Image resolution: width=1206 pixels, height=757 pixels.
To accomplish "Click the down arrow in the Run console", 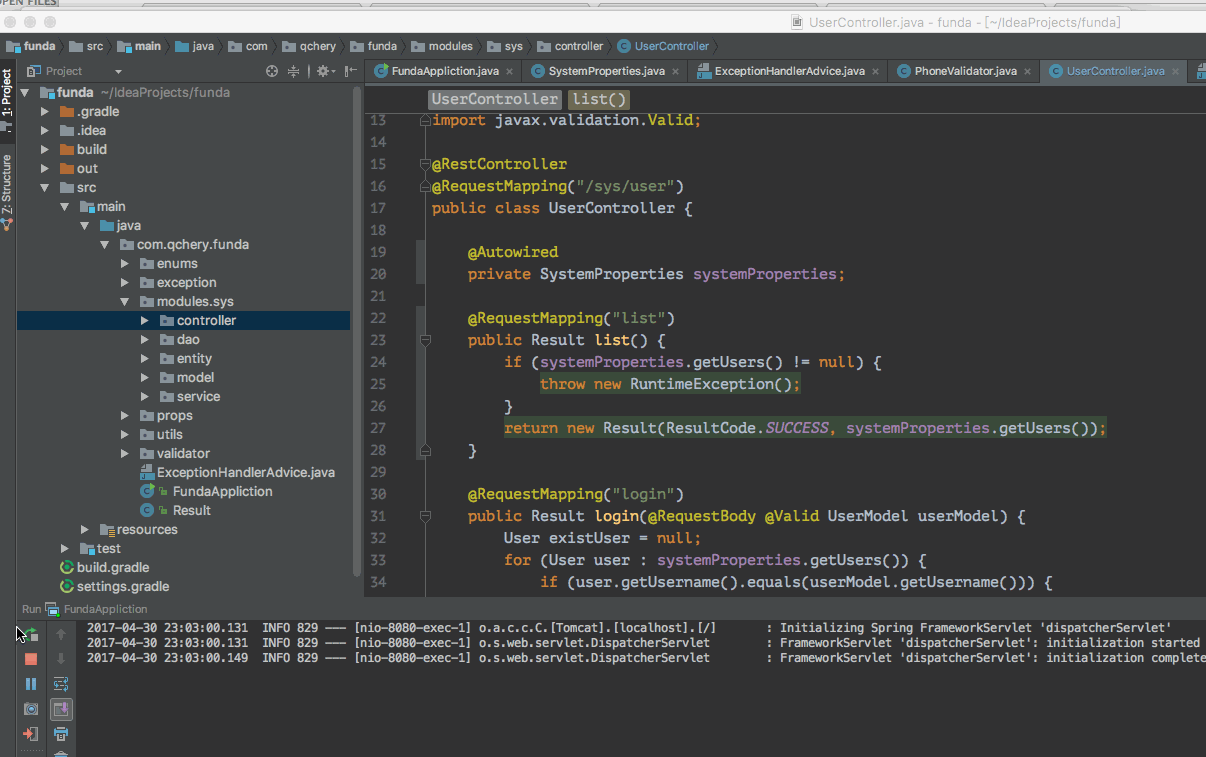I will pyautogui.click(x=61, y=659).
